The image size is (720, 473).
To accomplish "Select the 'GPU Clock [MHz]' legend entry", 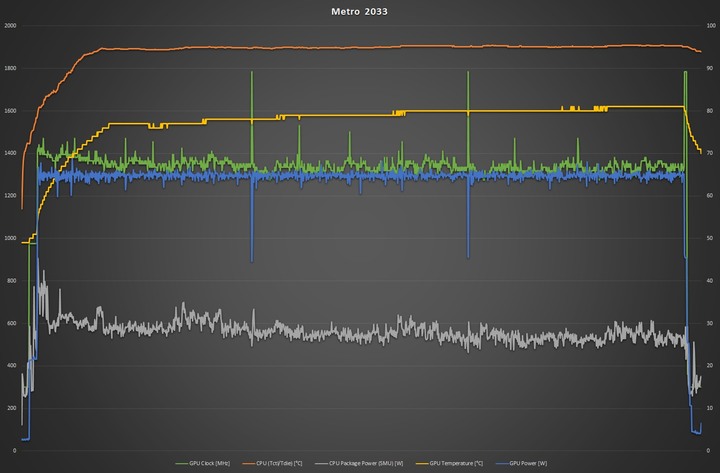I will 202,463.
